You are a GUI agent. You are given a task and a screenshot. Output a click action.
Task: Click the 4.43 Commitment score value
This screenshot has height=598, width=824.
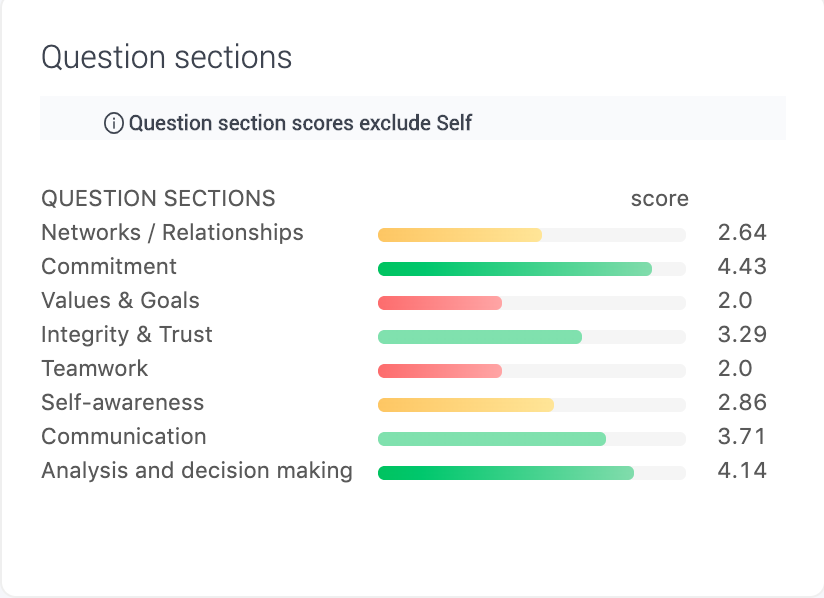coord(742,266)
